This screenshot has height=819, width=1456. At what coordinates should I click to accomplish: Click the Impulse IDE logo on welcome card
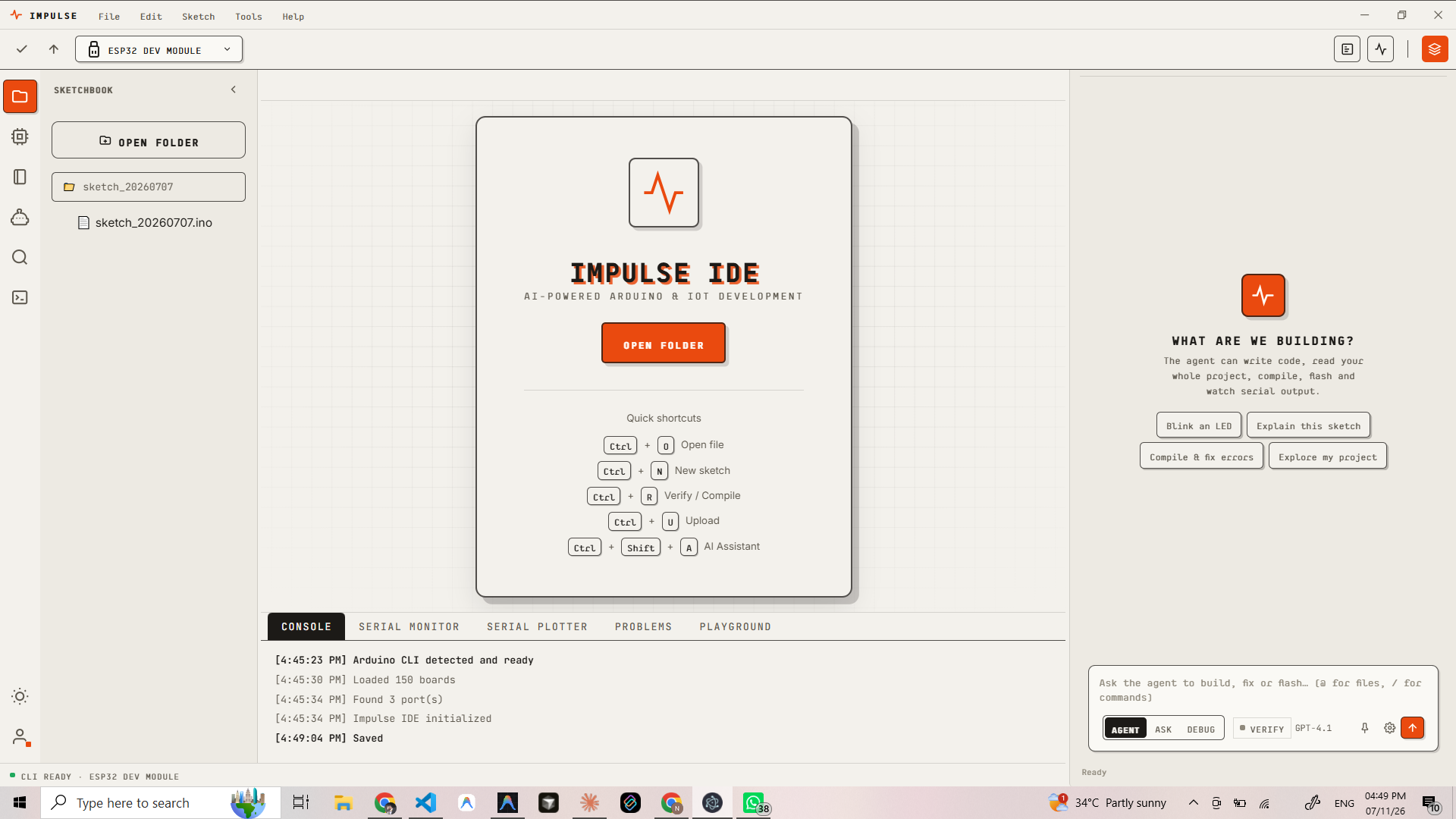[x=664, y=193]
